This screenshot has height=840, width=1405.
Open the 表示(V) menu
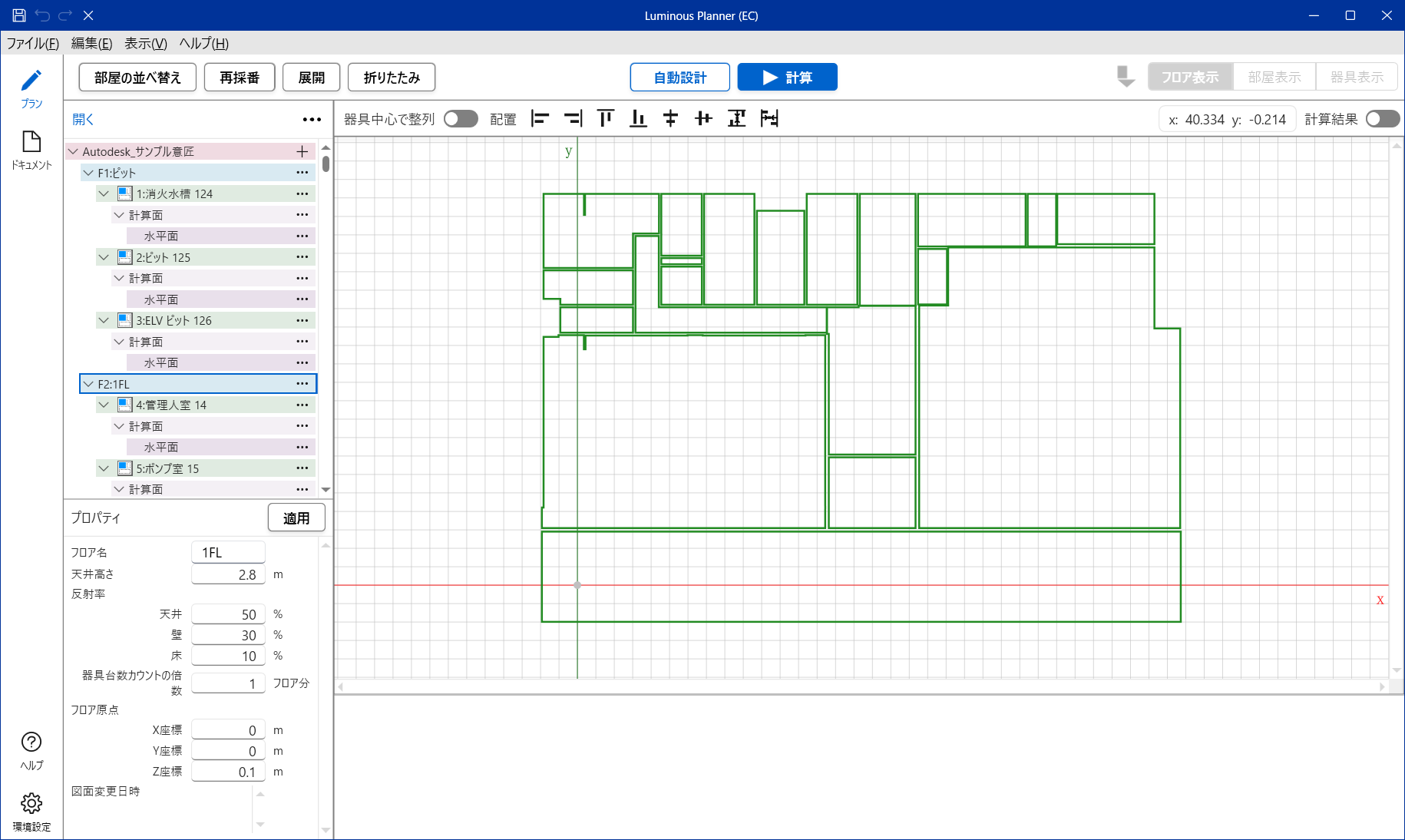click(x=146, y=44)
